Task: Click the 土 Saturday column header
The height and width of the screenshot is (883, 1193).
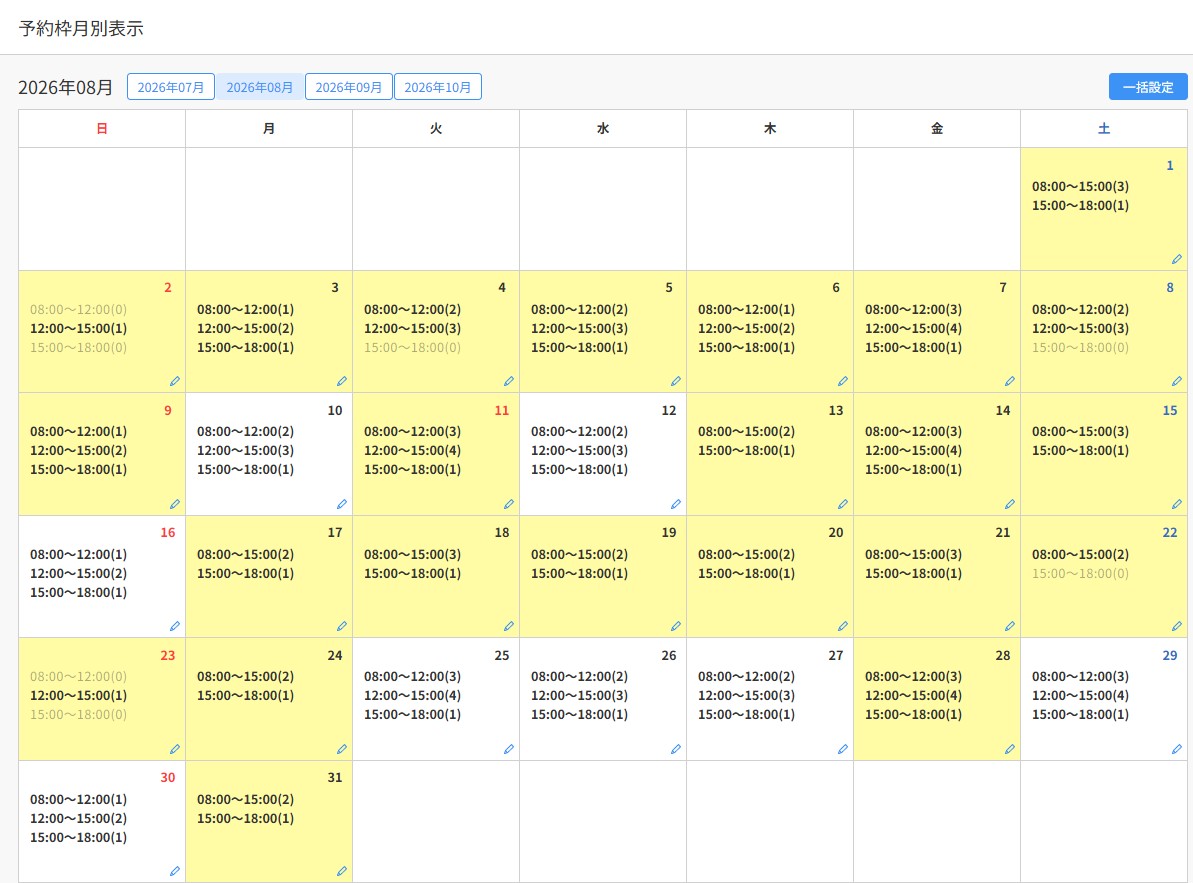Action: (x=1103, y=129)
